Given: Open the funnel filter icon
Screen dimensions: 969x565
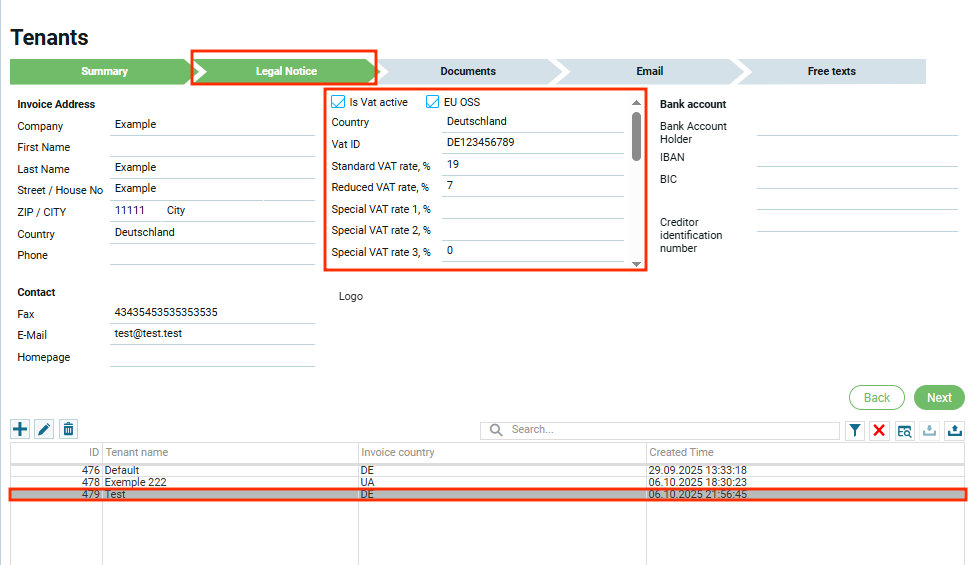Looking at the screenshot, I should [x=855, y=430].
